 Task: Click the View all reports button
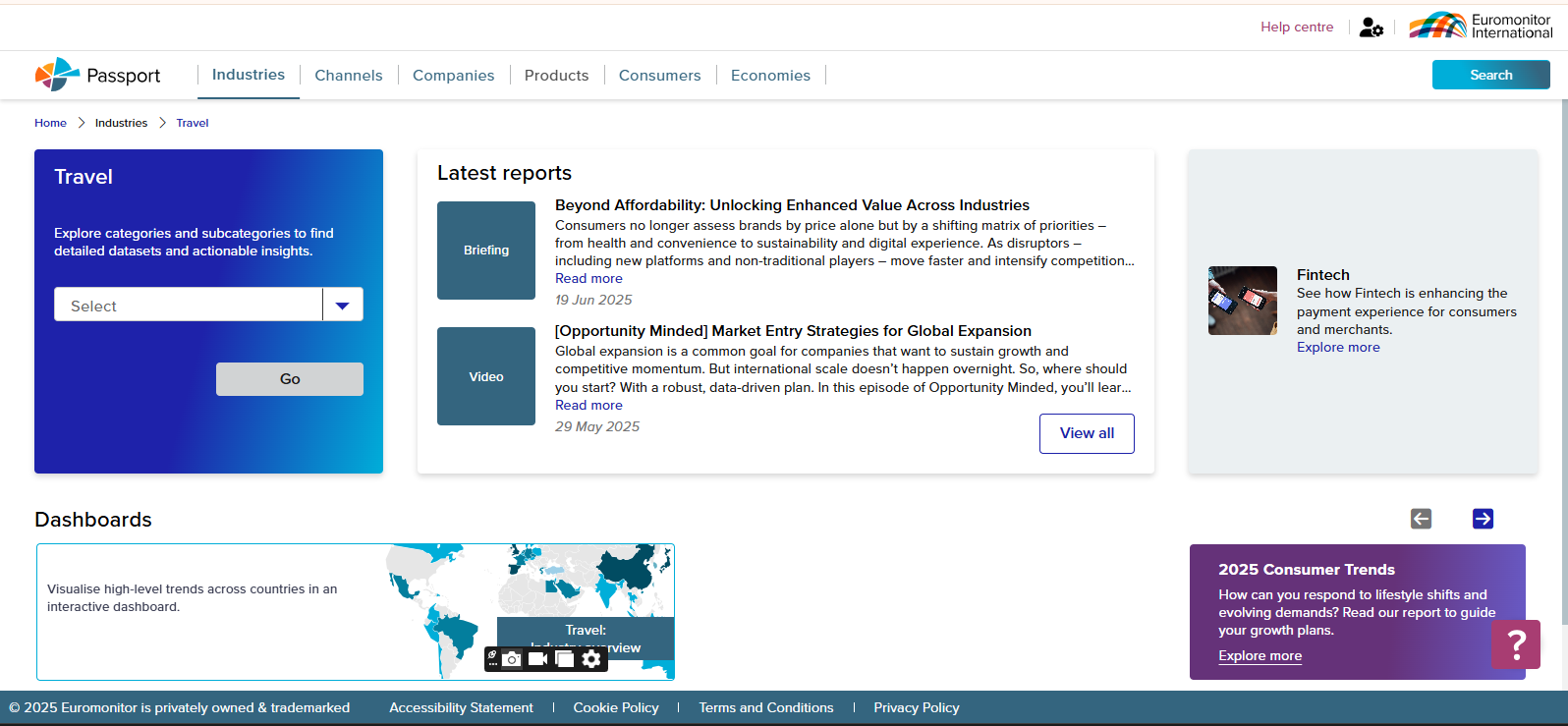(1087, 433)
